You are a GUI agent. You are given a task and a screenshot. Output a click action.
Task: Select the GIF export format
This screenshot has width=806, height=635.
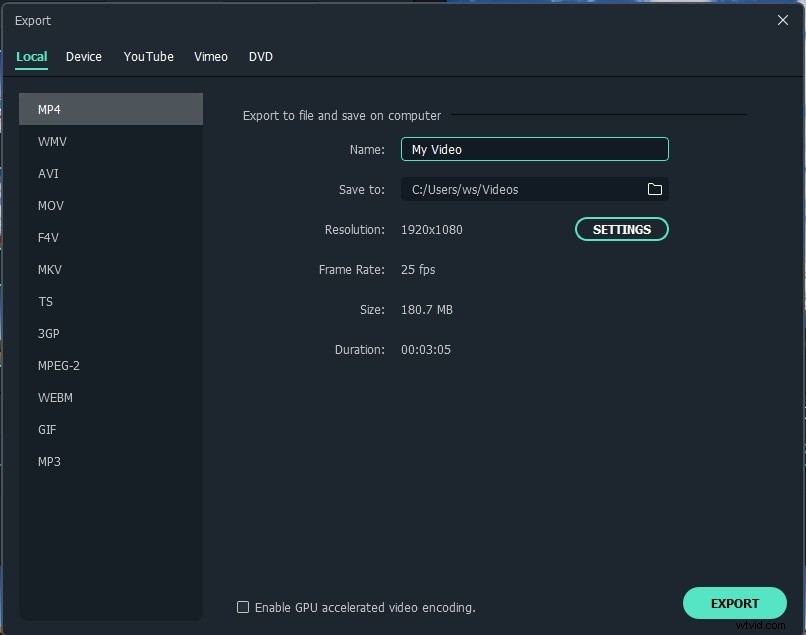[47, 429]
